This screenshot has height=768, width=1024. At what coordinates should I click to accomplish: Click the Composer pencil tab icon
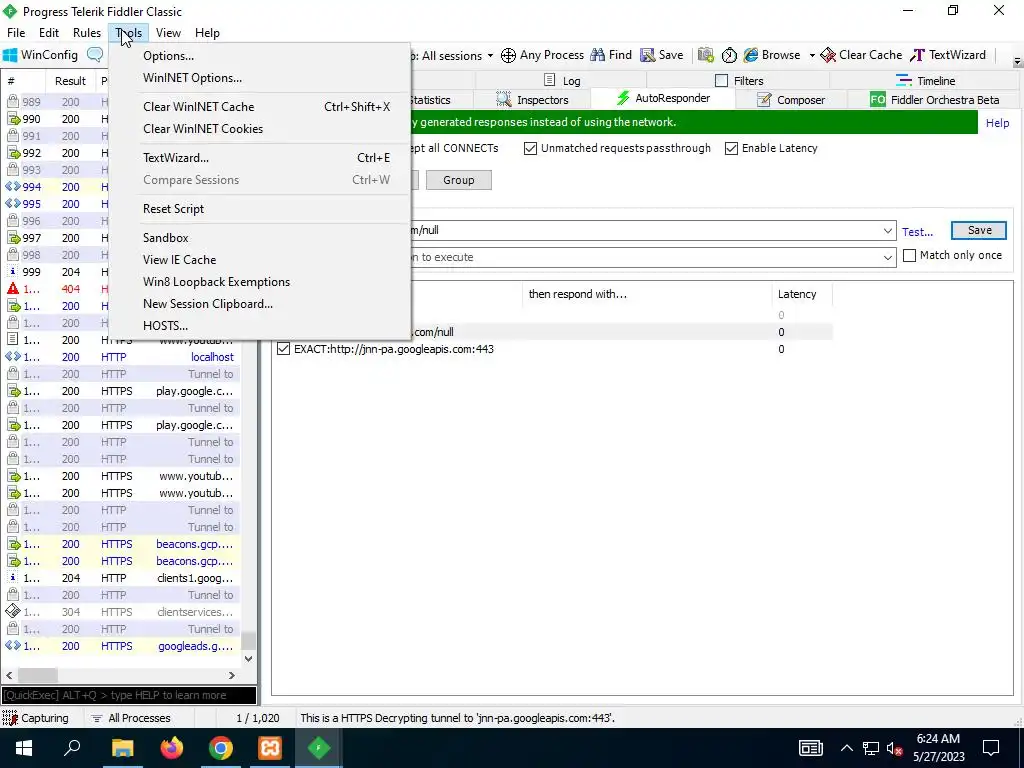pyautogui.click(x=763, y=99)
